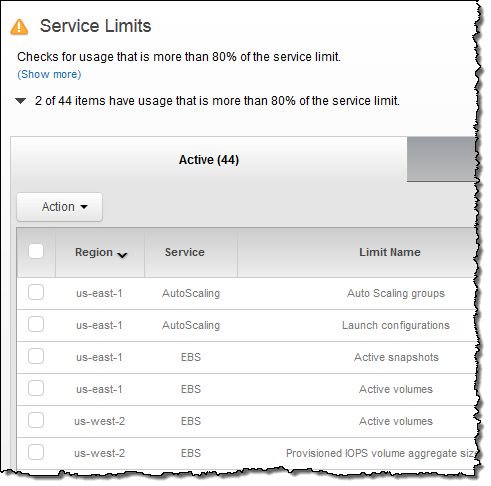The image size is (491, 486).
Task: Click the Auto Scaling groups limit name
Action: point(396,293)
